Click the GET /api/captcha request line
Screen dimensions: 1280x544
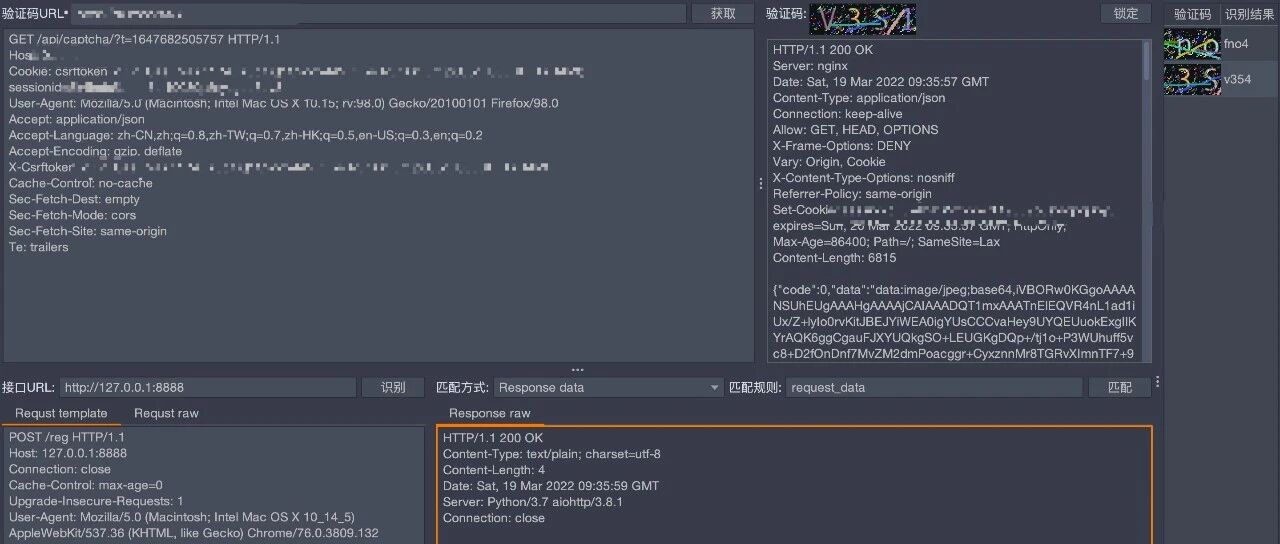(145, 39)
